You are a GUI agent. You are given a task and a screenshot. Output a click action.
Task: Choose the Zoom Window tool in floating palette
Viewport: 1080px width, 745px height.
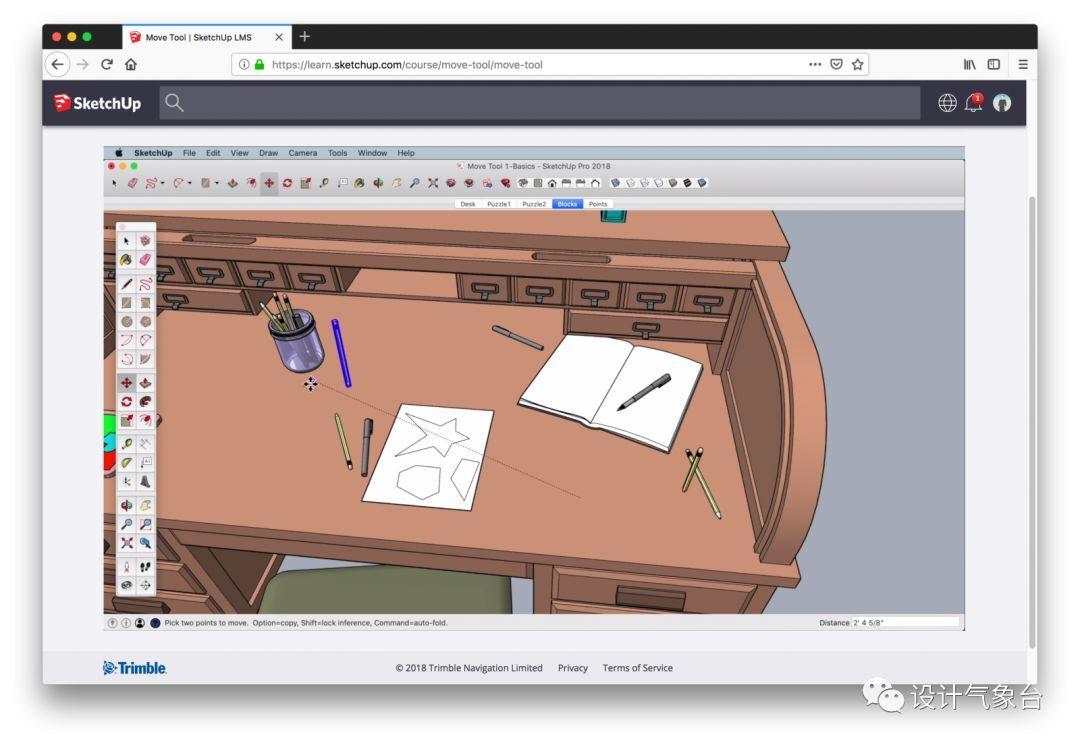tap(145, 524)
